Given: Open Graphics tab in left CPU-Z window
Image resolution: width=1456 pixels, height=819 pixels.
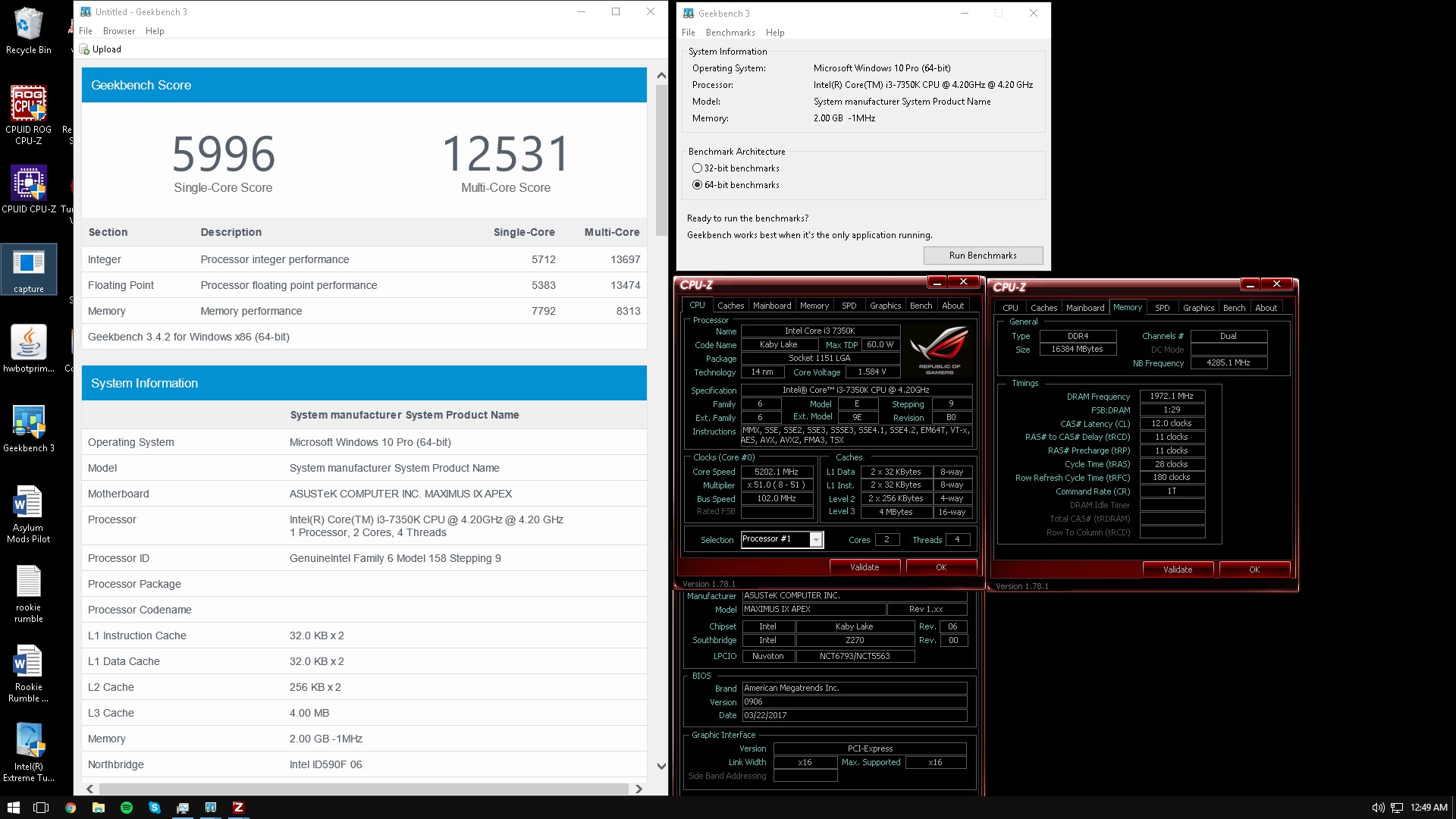Looking at the screenshot, I should [885, 306].
